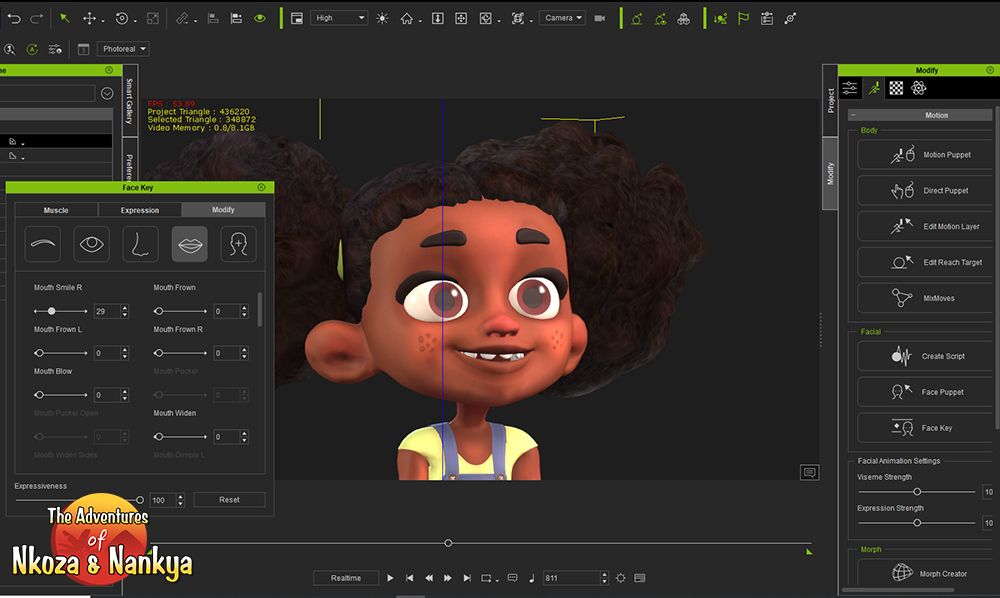Open the Create Script facial tool

point(921,356)
